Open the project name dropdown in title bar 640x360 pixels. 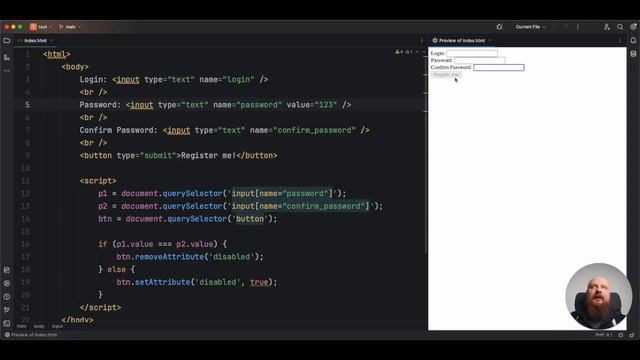click(41, 27)
